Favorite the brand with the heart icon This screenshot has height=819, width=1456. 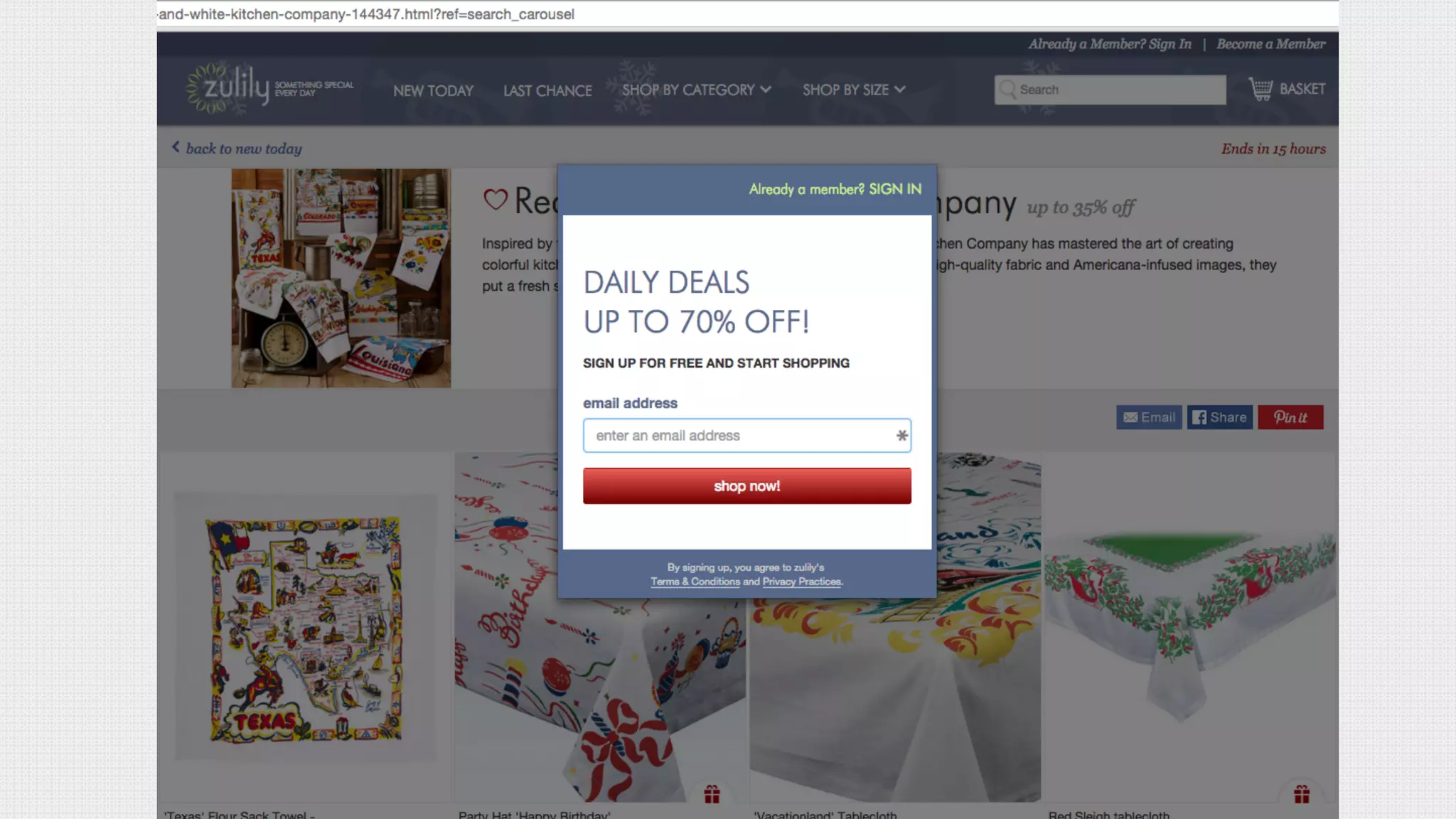496,200
